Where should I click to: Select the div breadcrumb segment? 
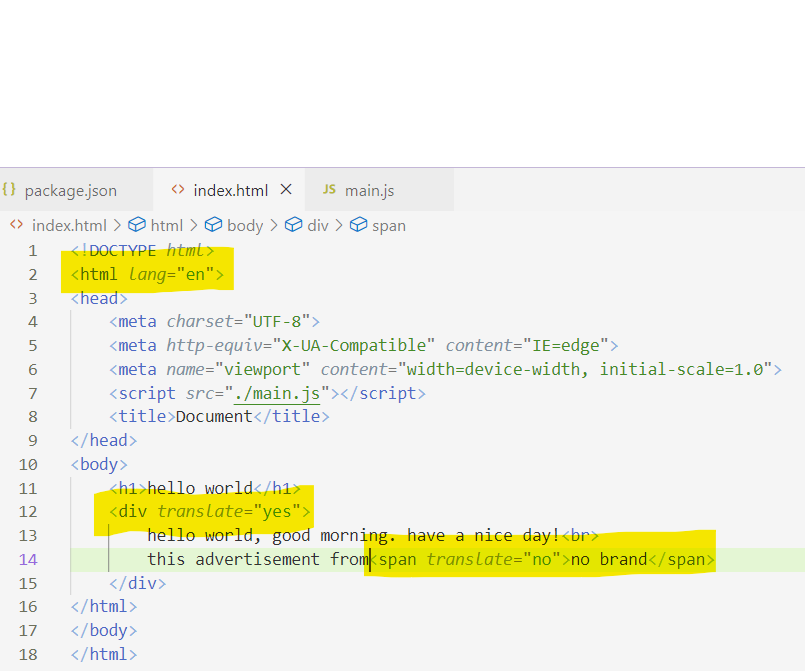[x=318, y=225]
